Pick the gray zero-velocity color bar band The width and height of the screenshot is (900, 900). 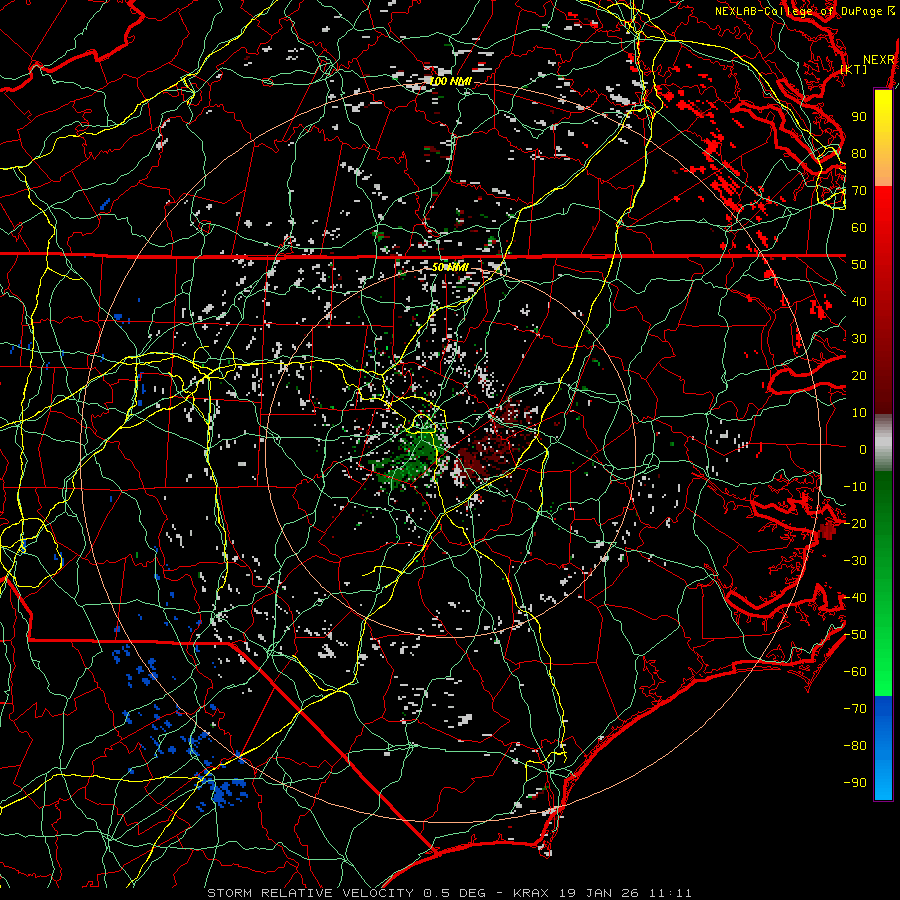[883, 443]
